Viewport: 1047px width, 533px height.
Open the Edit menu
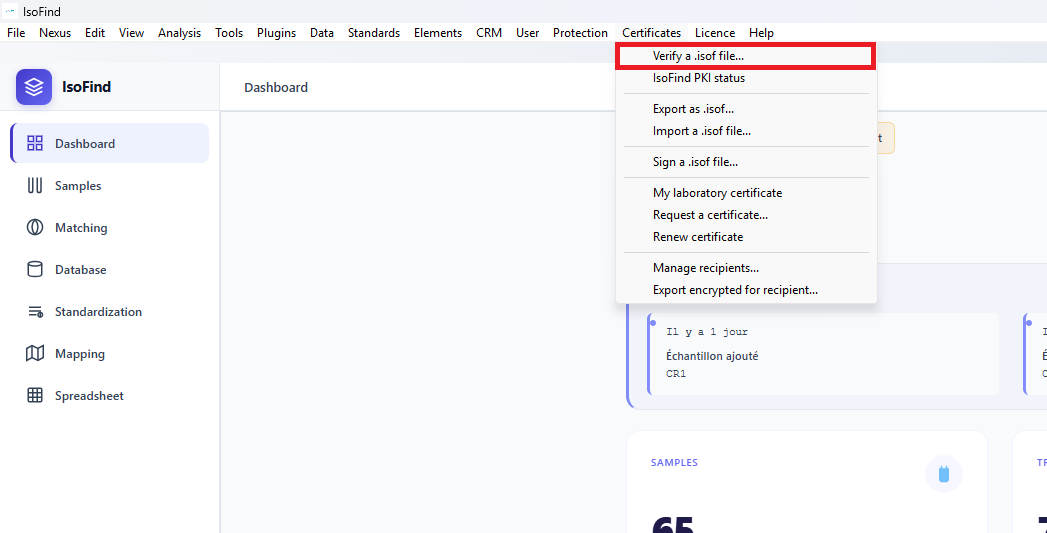[x=95, y=33]
